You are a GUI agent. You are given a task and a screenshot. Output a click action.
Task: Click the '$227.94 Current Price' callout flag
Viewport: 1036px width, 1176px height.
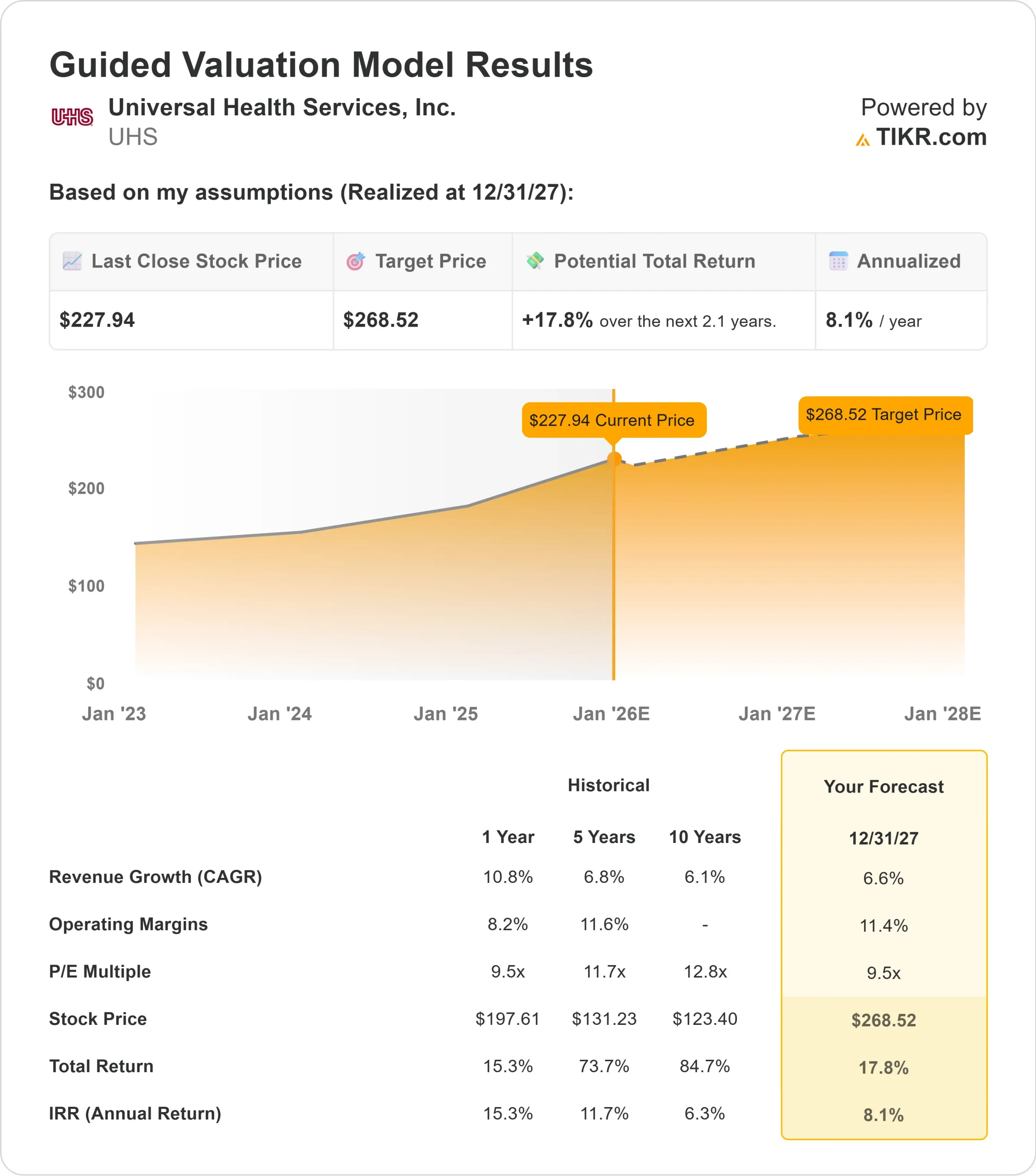tap(613, 421)
